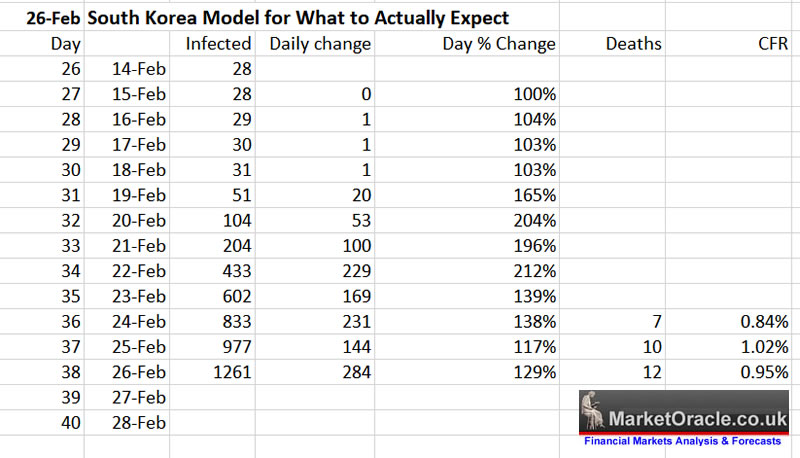800x458 pixels.
Task: Click the deaths cell showing 12
Action: click(651, 372)
